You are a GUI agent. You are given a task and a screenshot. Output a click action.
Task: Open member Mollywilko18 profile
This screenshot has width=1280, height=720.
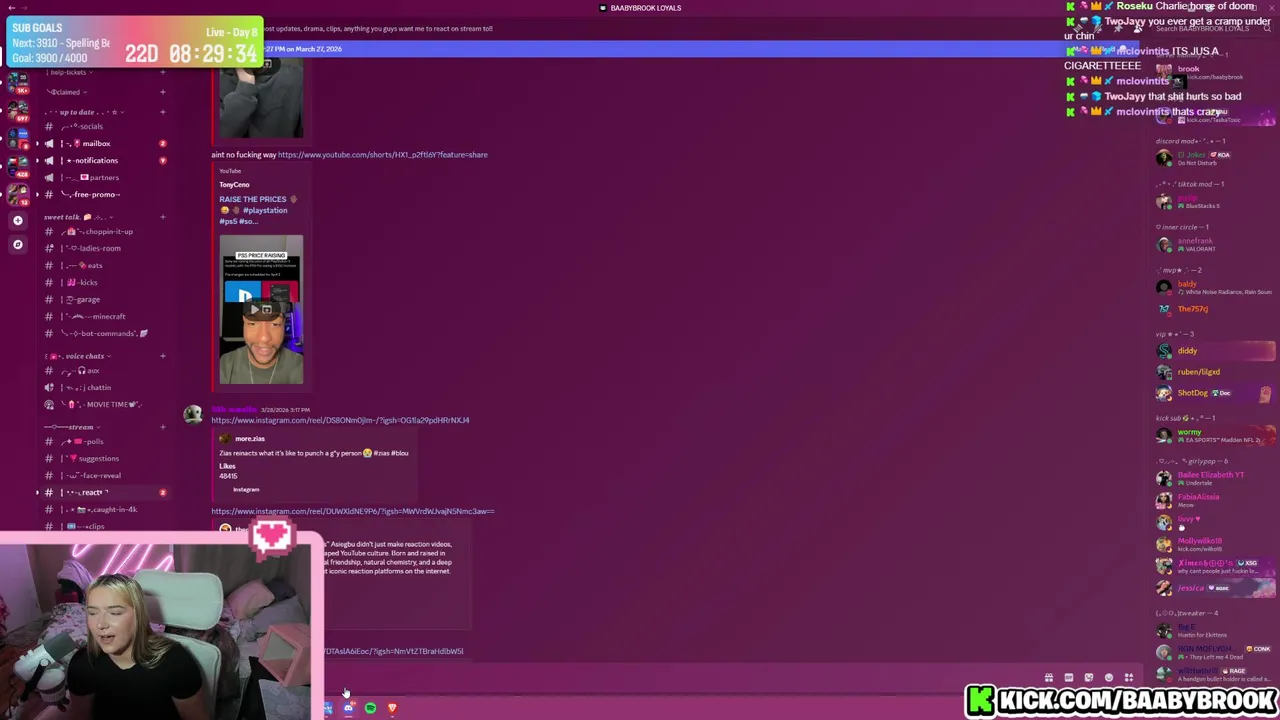1215,544
